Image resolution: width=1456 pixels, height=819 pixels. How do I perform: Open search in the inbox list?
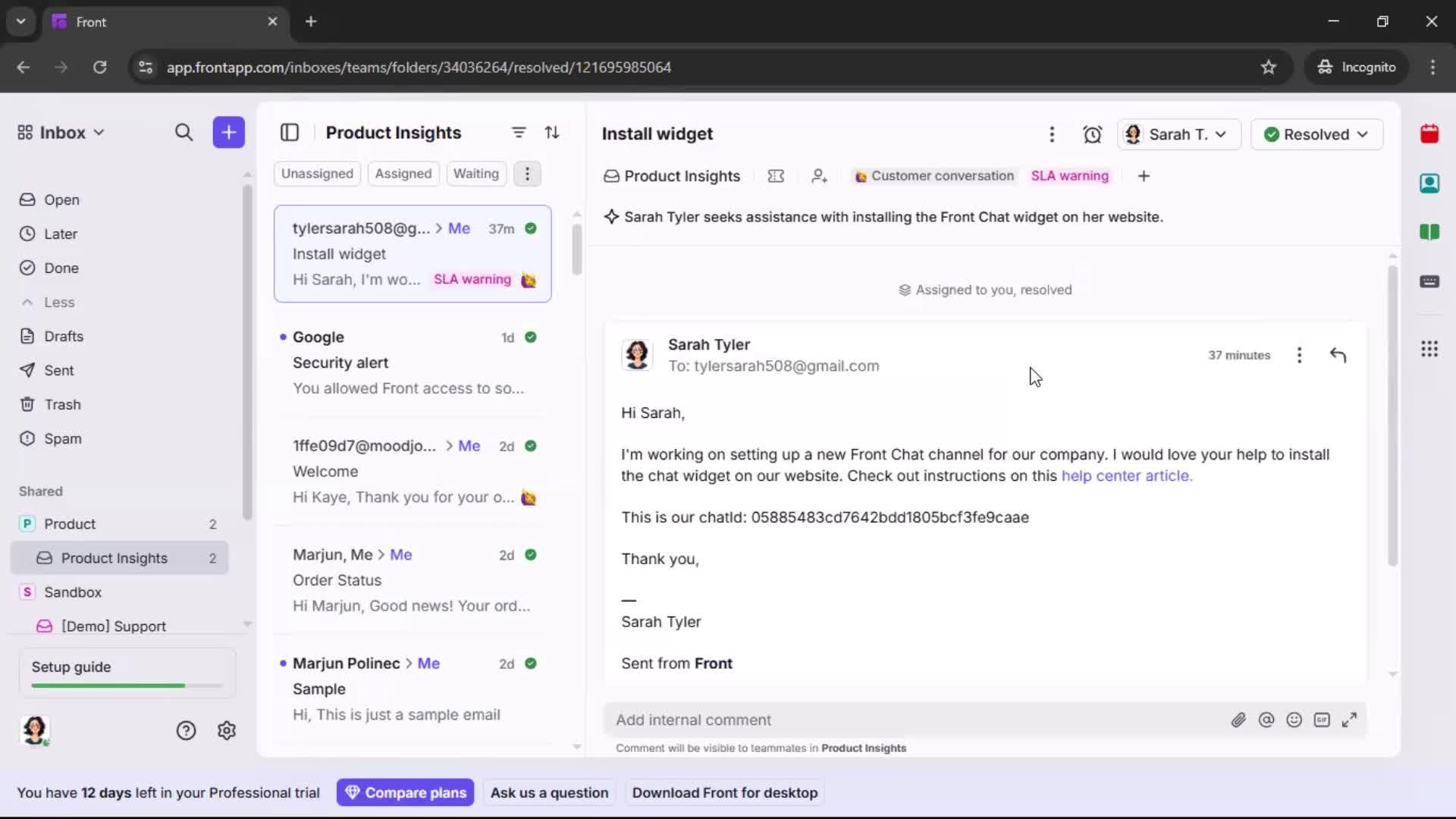coord(184,132)
